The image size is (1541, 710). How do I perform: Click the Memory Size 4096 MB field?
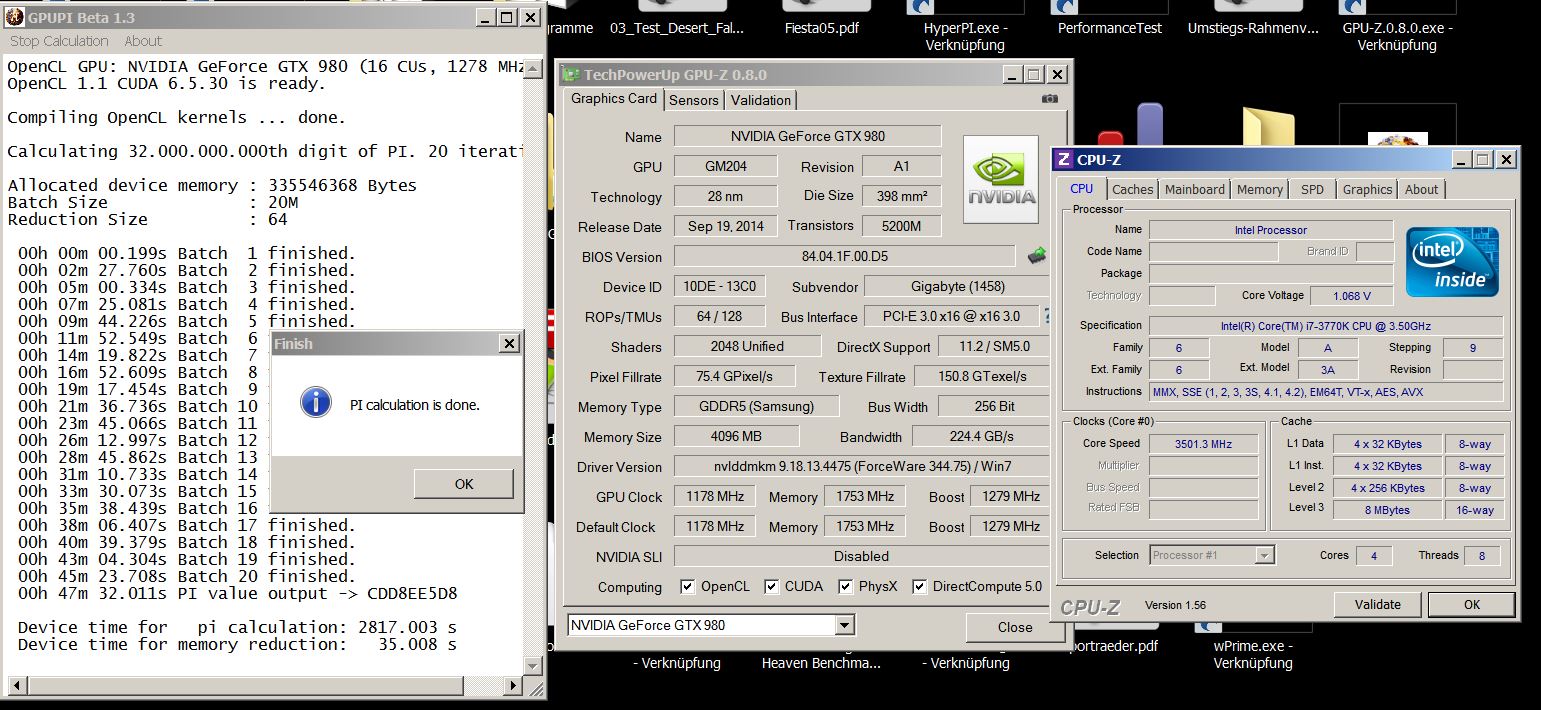tap(736, 436)
